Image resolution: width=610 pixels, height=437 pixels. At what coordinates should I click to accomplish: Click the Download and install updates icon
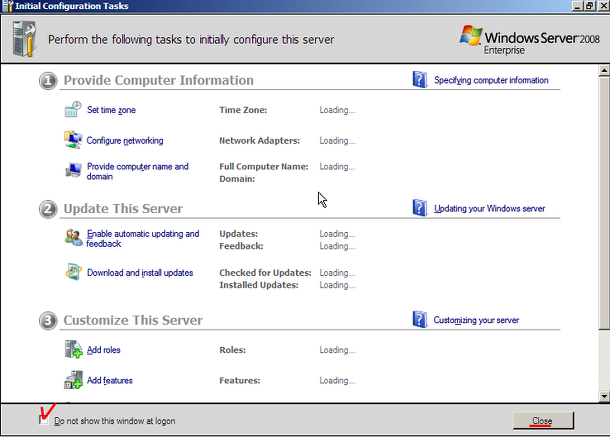click(x=73, y=272)
